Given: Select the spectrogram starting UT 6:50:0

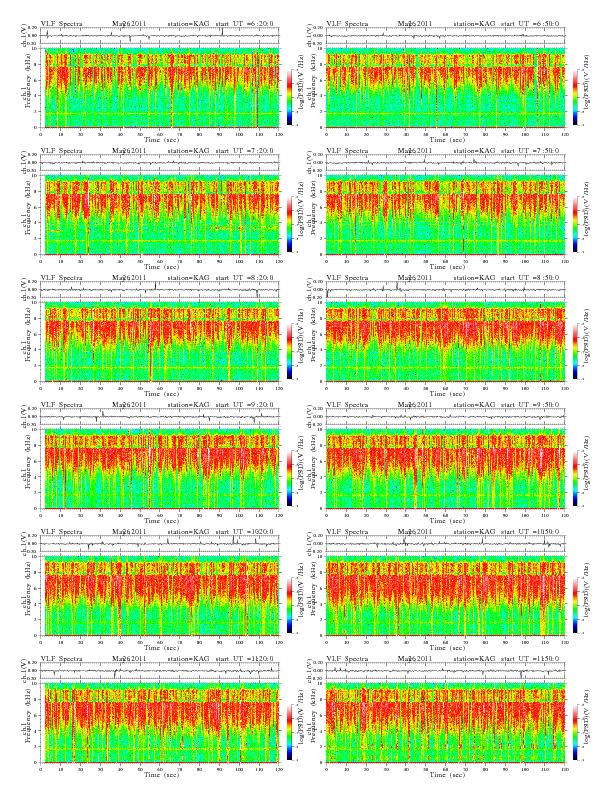Looking at the screenshot, I should [446, 88].
